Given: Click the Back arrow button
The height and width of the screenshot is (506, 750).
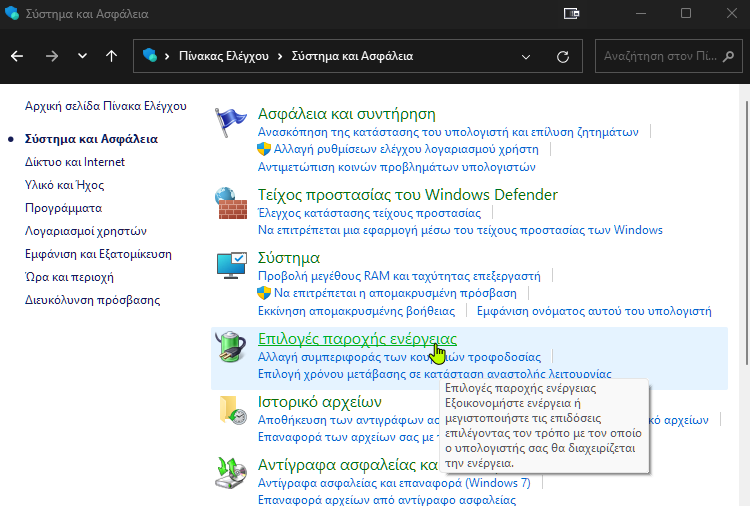Looking at the screenshot, I should pos(17,56).
